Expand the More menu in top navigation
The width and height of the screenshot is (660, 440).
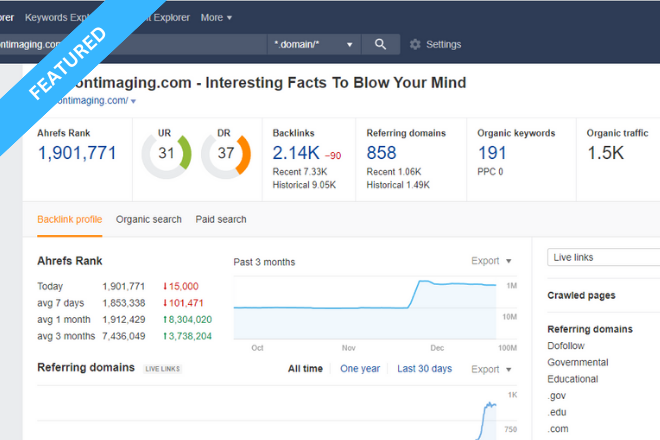coord(216,17)
